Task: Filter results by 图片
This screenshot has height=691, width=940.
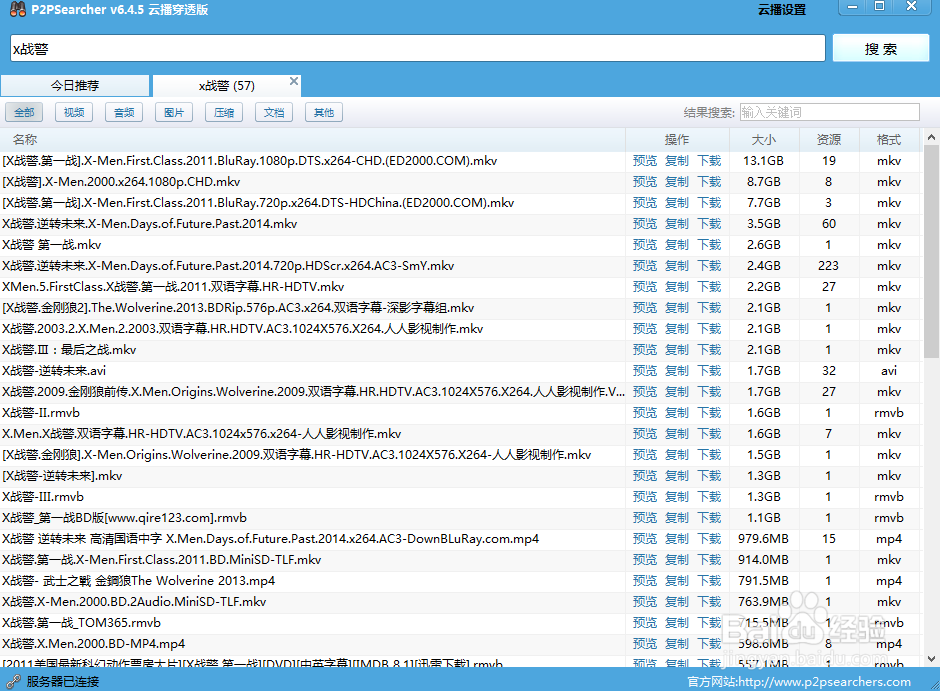Action: pyautogui.click(x=174, y=112)
